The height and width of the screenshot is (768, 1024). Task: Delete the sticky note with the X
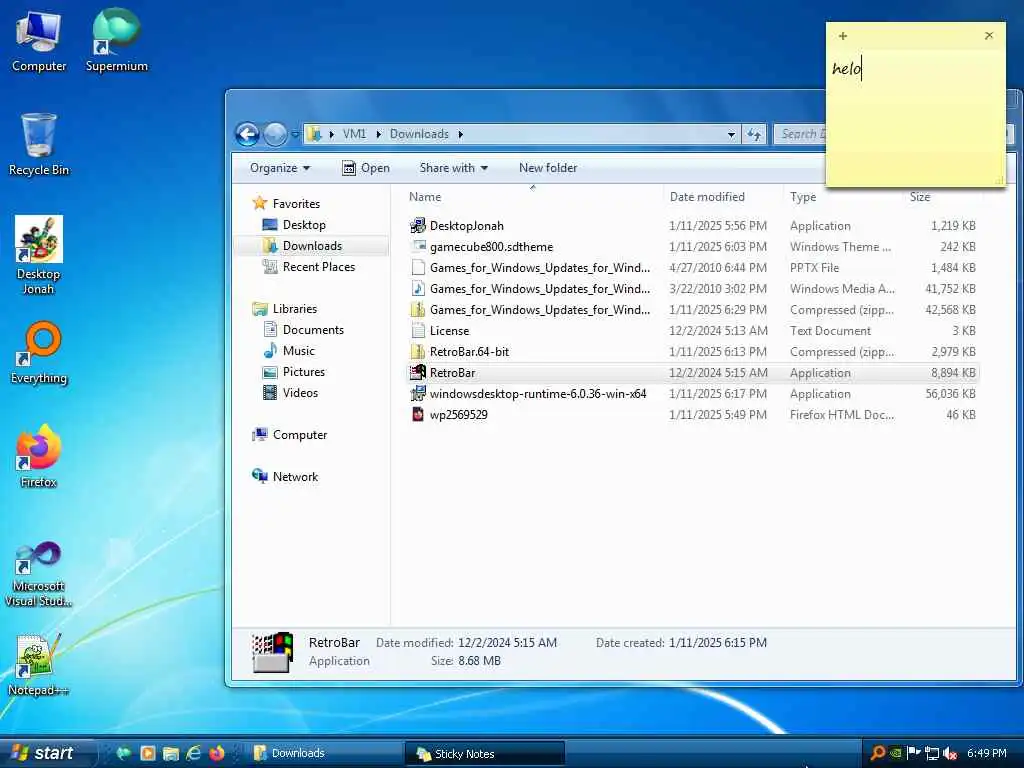989,35
